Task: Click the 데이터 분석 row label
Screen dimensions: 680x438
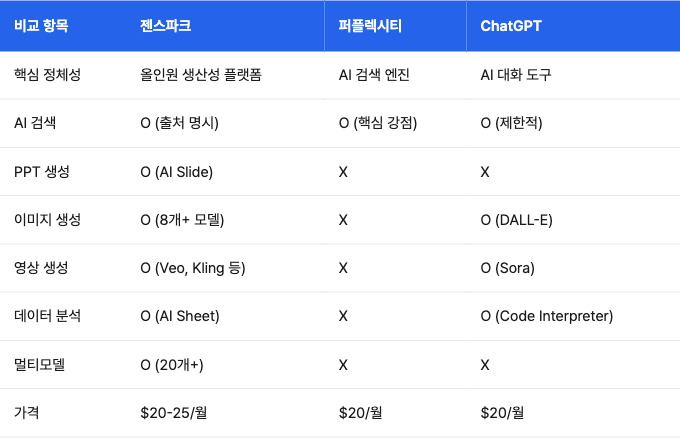Action: pyautogui.click(x=47, y=316)
